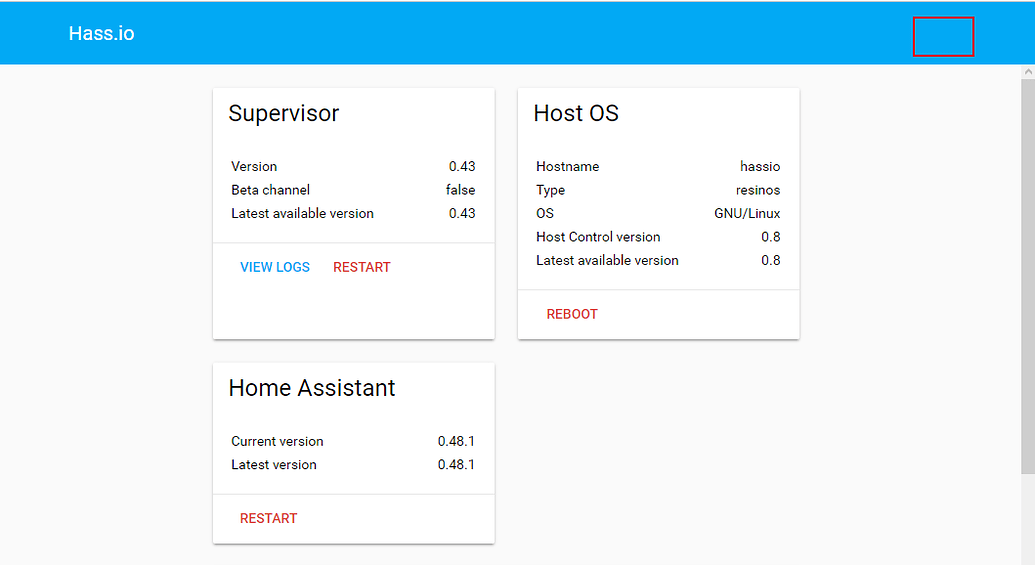1035x565 pixels.
Task: Click the Hass.io header title
Action: click(x=102, y=34)
